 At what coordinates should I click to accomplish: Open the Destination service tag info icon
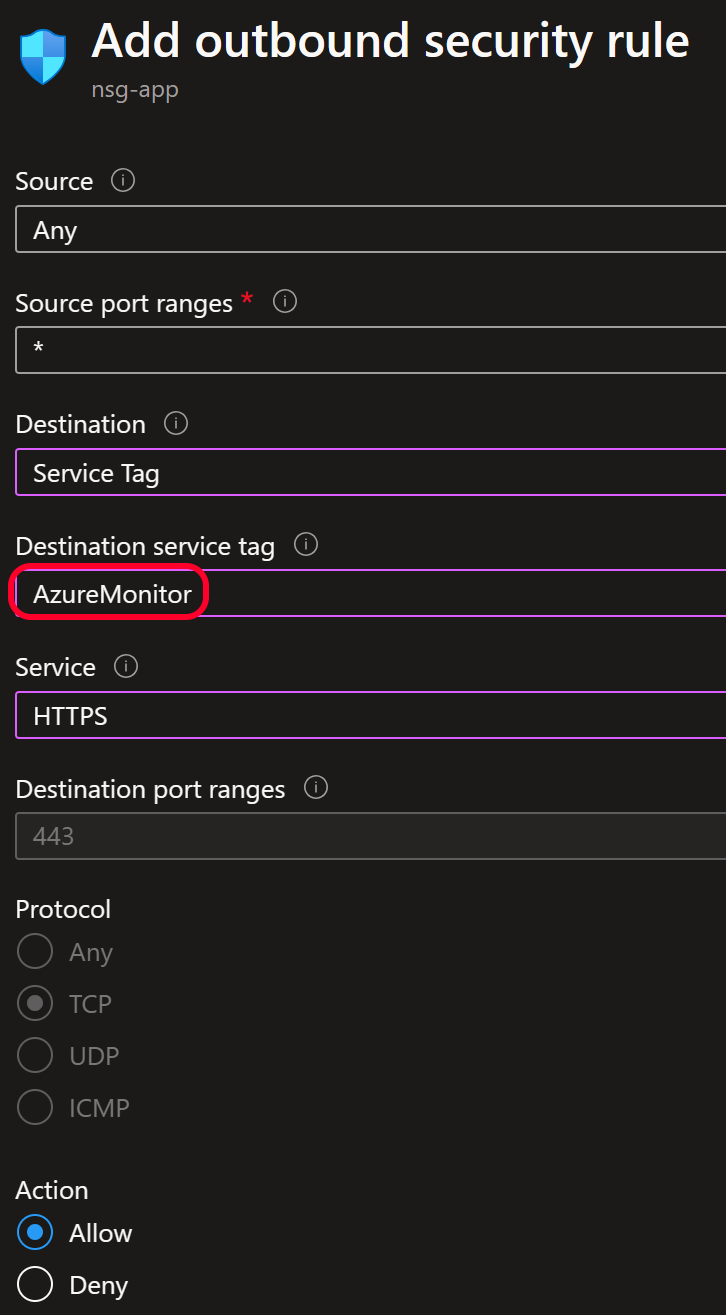pyautogui.click(x=306, y=544)
